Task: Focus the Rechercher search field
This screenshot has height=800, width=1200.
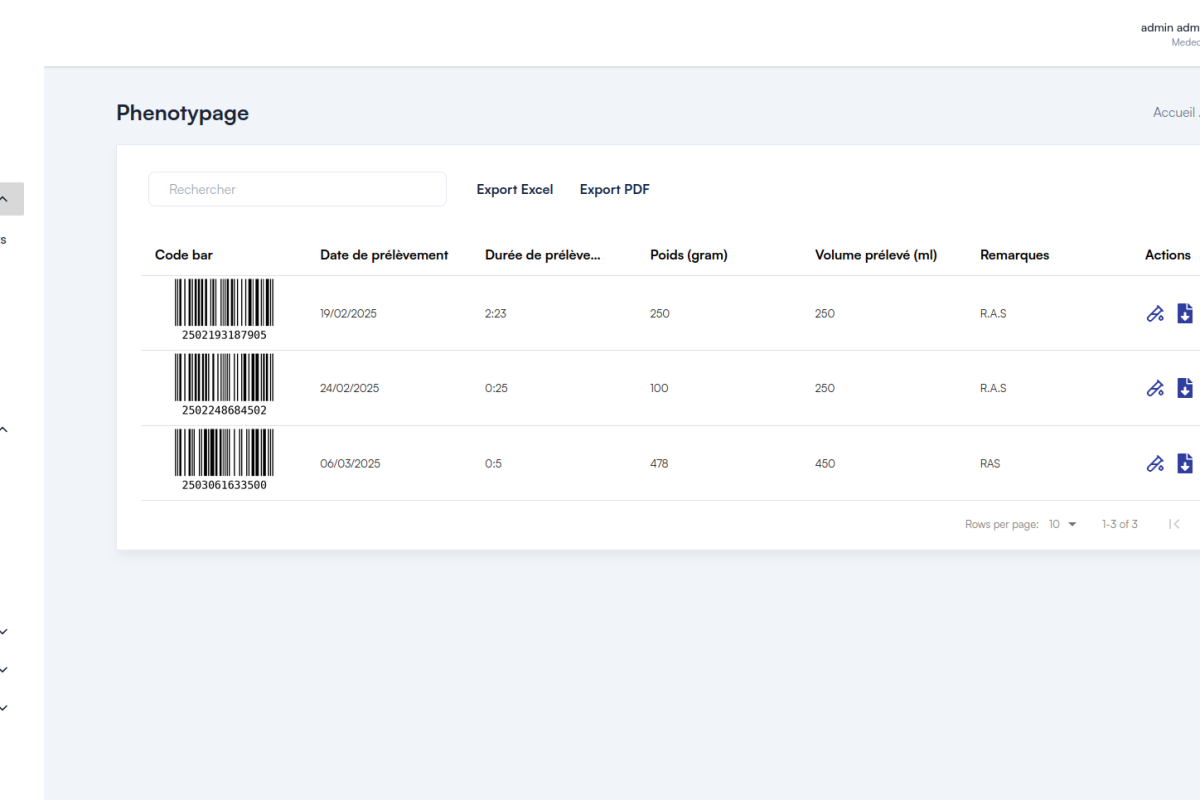Action: click(x=297, y=189)
